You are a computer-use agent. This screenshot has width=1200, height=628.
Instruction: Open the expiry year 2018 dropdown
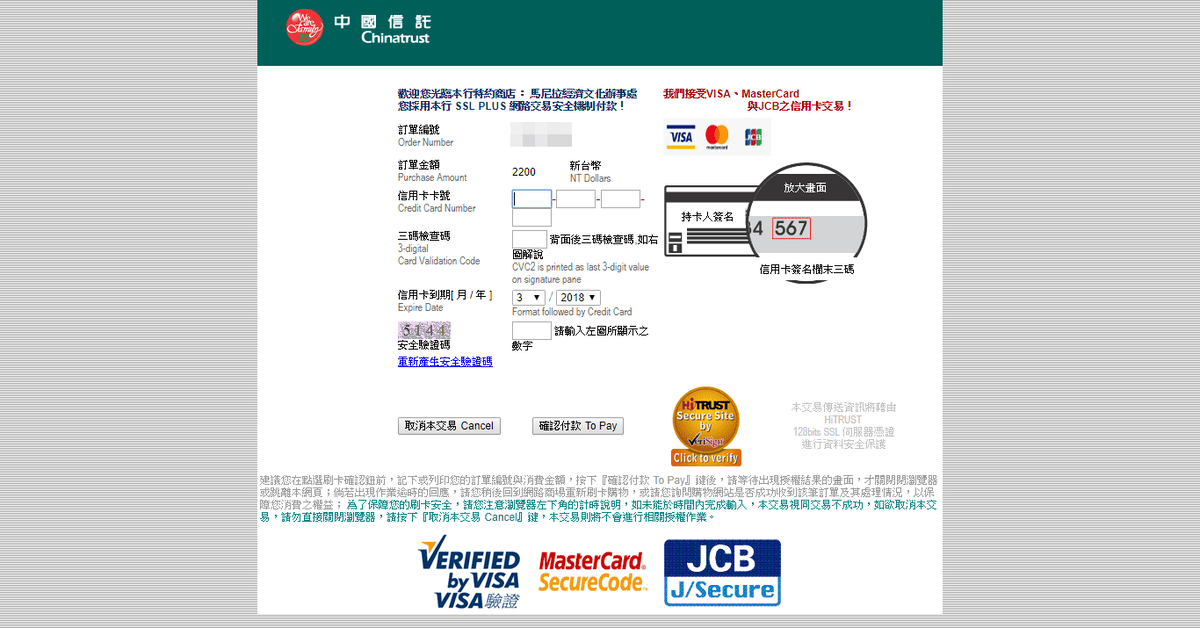click(x=578, y=298)
